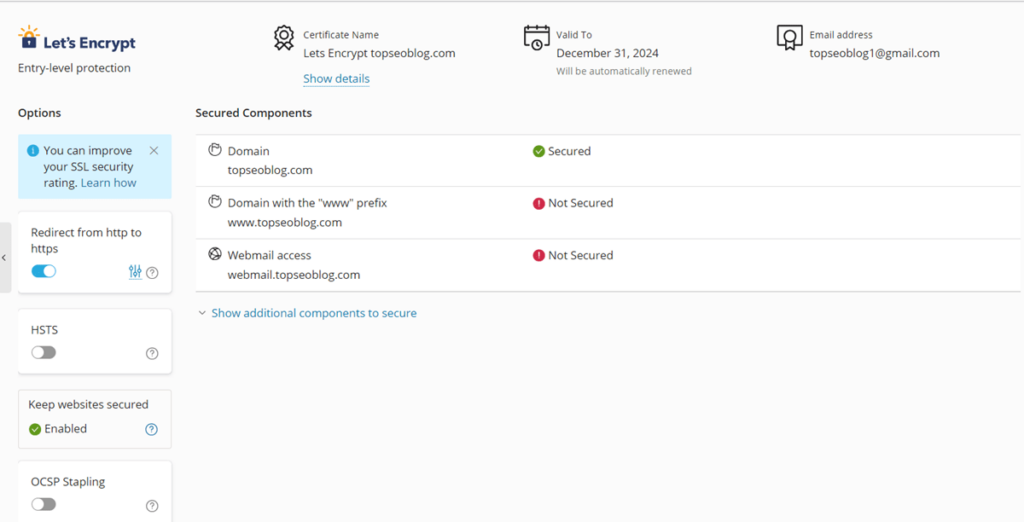Click the HSTS label
Image resolution: width=1024 pixels, height=522 pixels.
pos(44,330)
